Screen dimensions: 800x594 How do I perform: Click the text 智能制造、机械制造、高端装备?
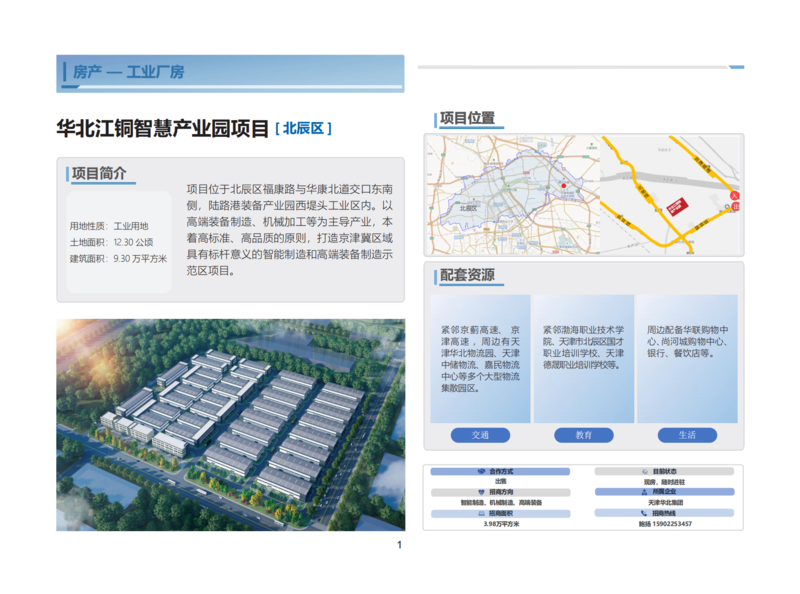click(501, 503)
